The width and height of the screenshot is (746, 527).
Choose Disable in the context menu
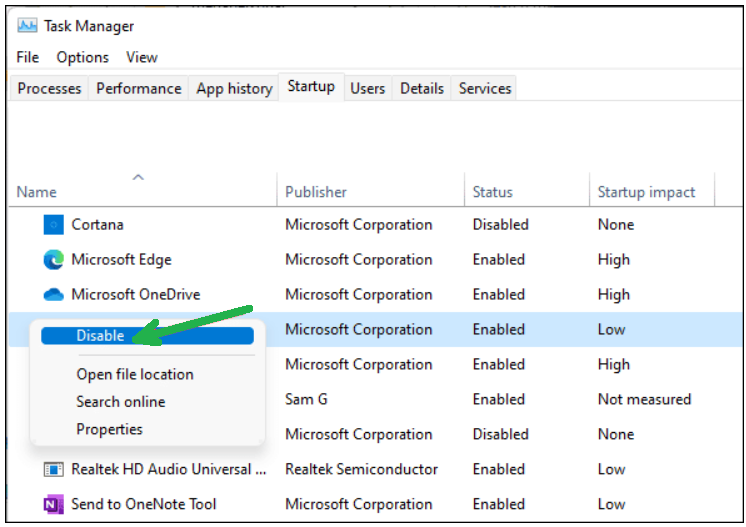click(x=101, y=336)
